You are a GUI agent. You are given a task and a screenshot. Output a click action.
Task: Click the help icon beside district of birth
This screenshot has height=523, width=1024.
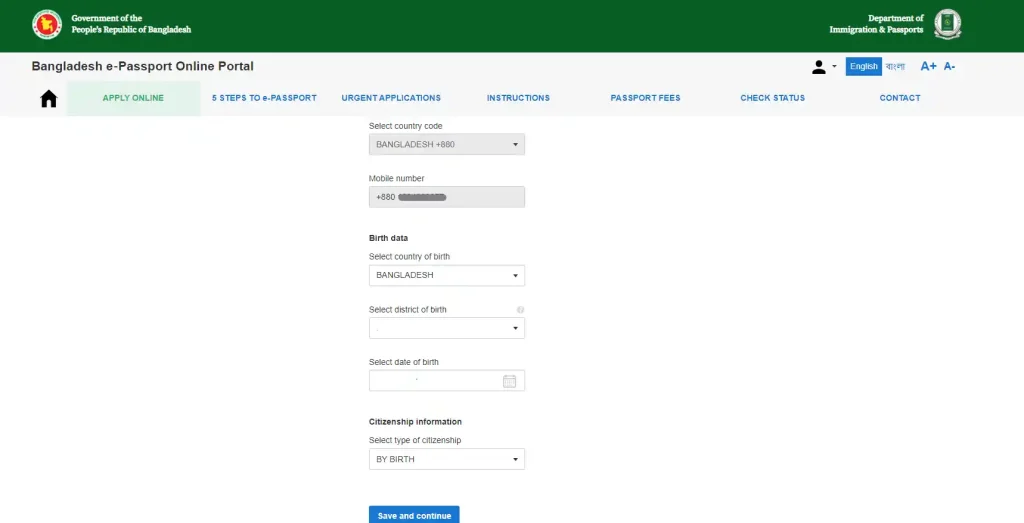tap(520, 310)
